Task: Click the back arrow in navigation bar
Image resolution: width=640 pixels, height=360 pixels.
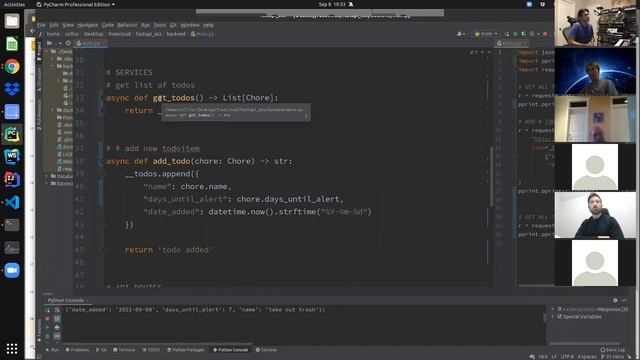Action: [x=33, y=31]
